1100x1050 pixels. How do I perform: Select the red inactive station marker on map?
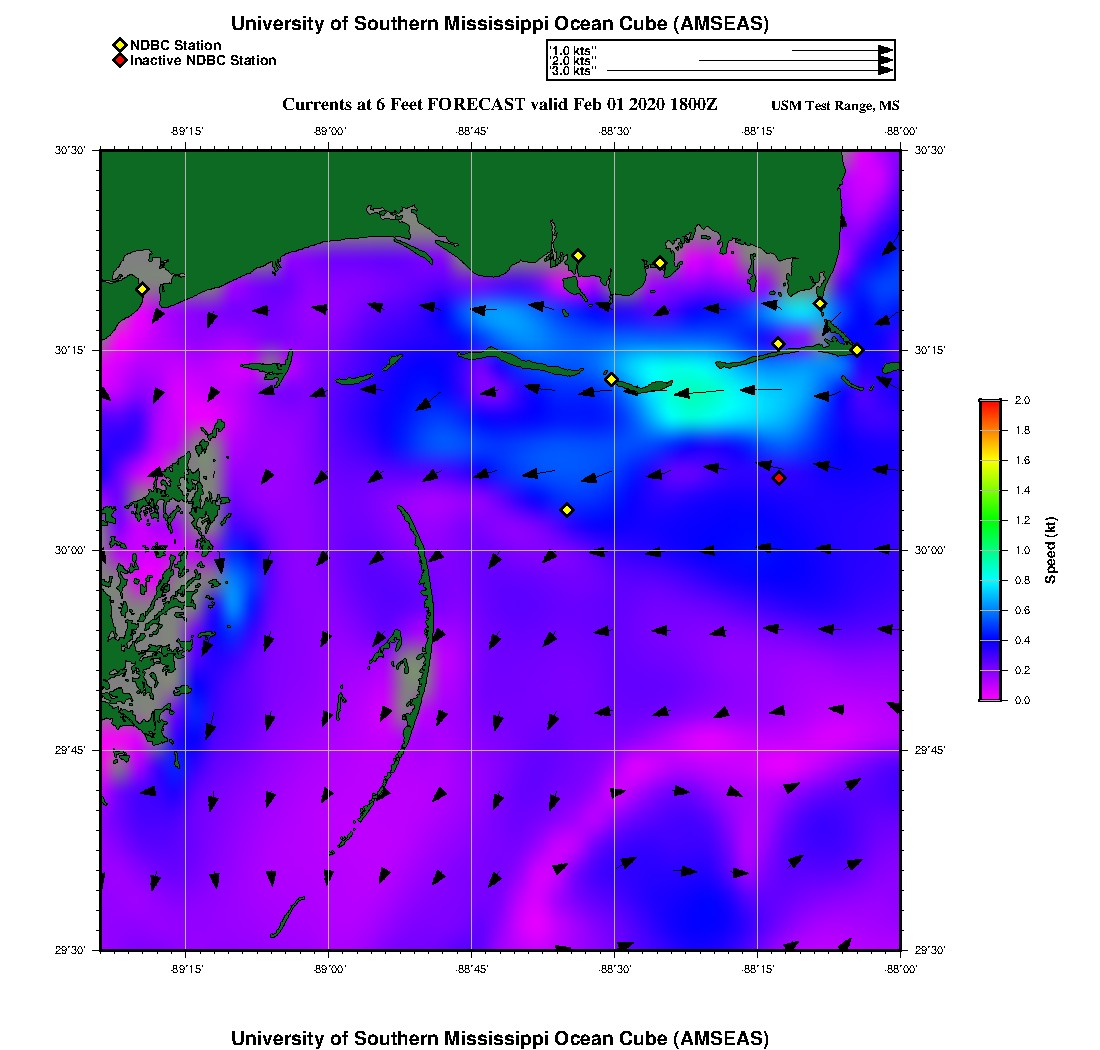[779, 478]
